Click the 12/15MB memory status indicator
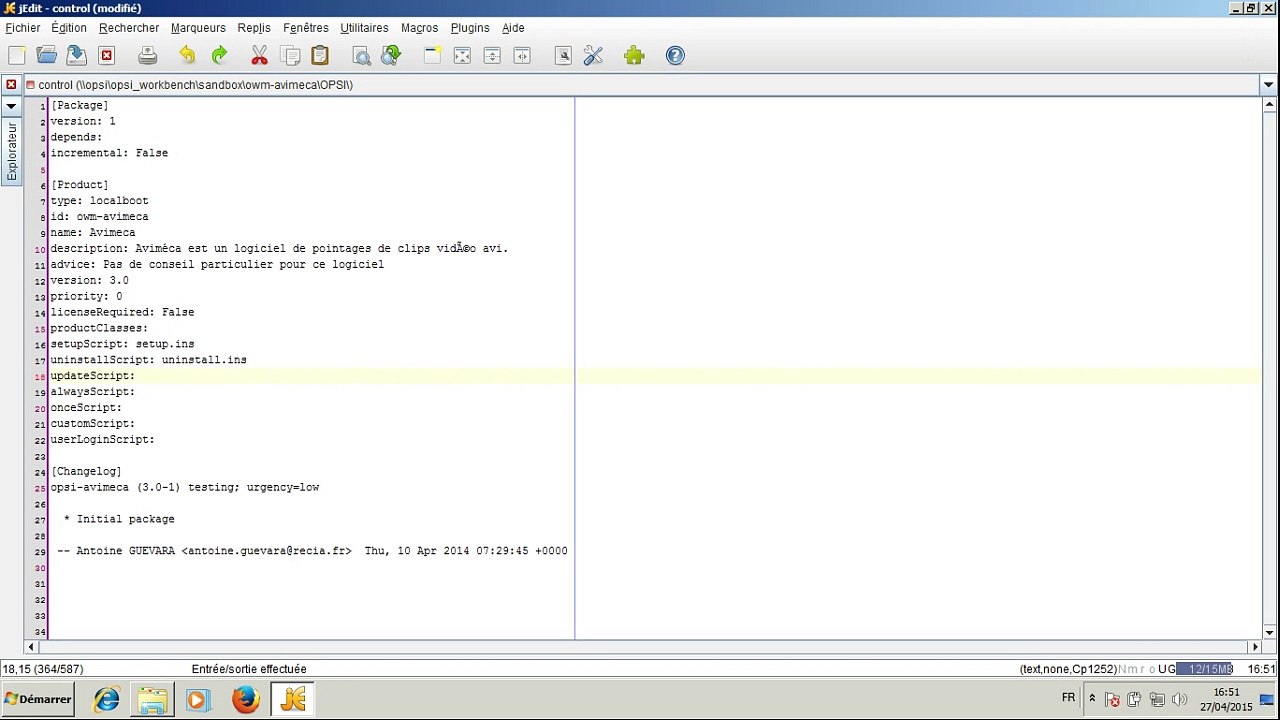This screenshot has height=720, width=1280. (x=1205, y=669)
